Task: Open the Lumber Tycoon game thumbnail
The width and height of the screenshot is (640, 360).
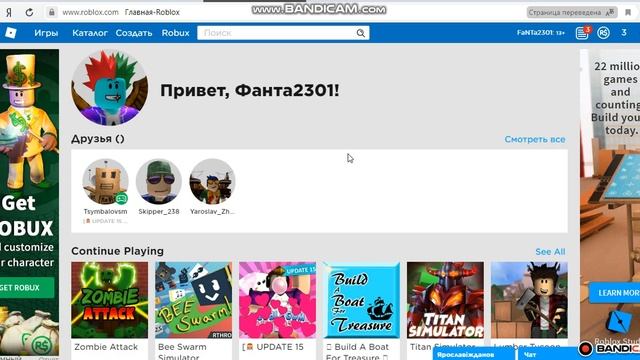Action: [x=529, y=300]
